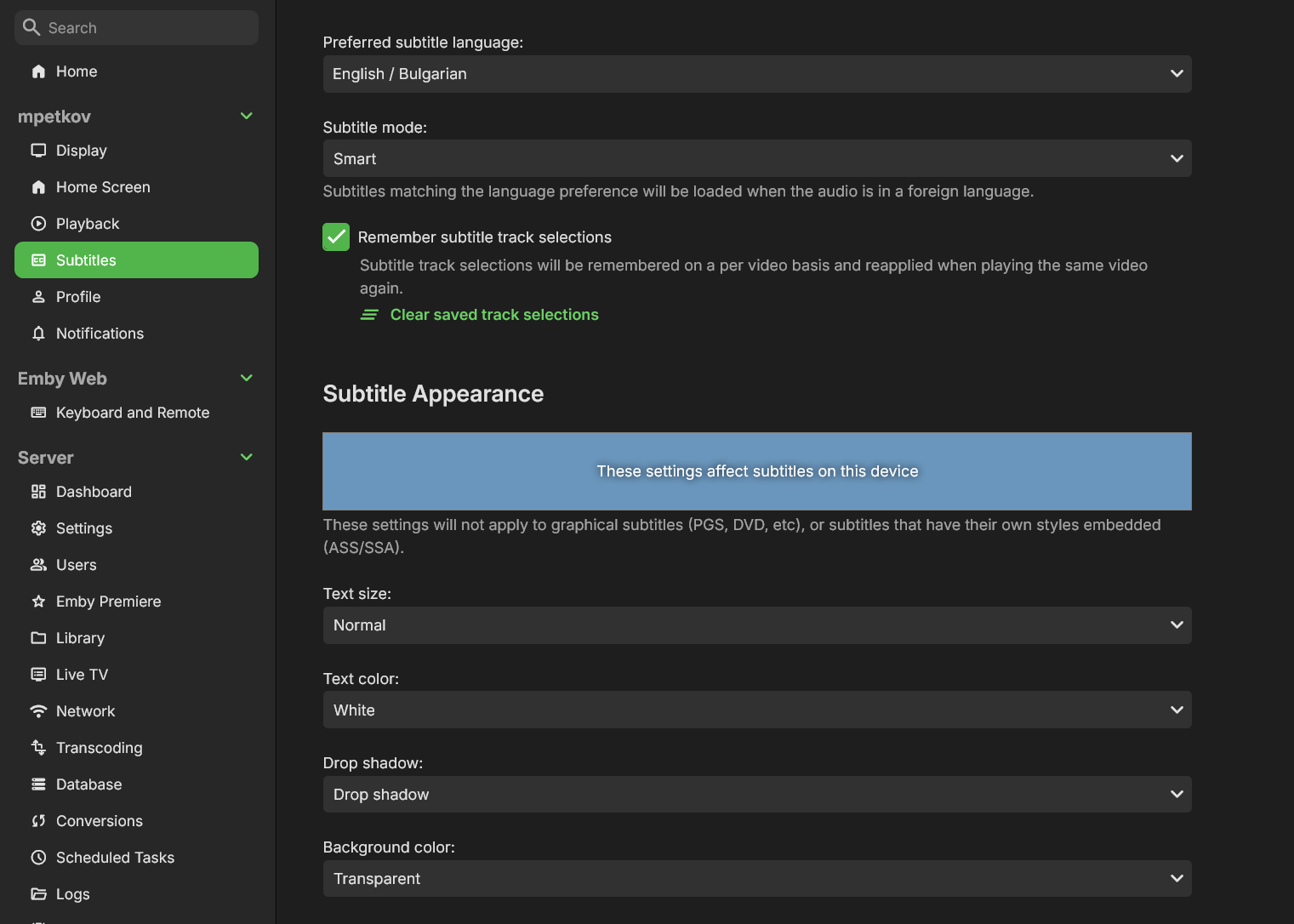Viewport: 1294px width, 924px height.
Task: Open the Subtitle mode dropdown
Action: [x=756, y=159]
